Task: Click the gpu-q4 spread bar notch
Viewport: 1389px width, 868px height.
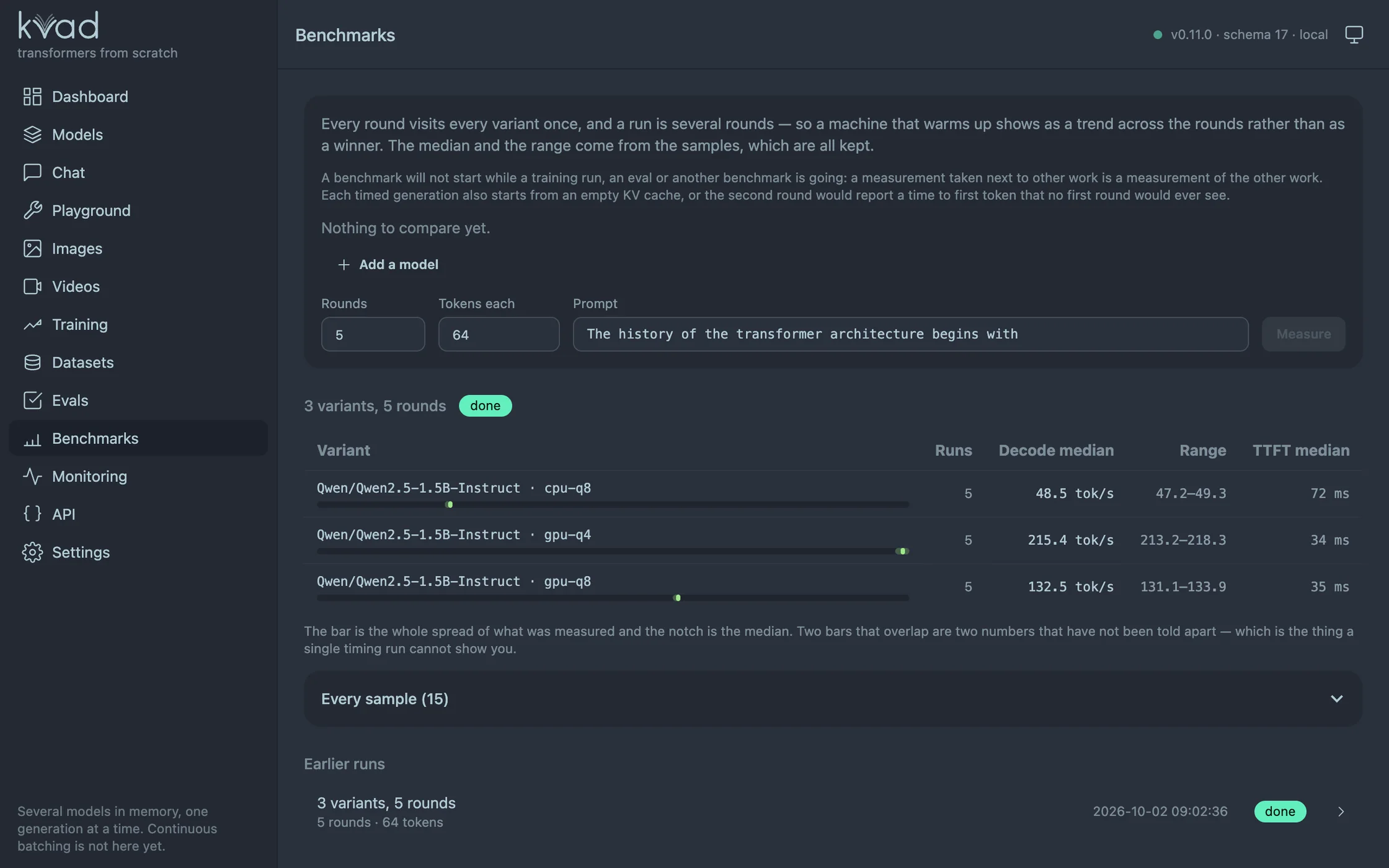Action: click(x=902, y=551)
